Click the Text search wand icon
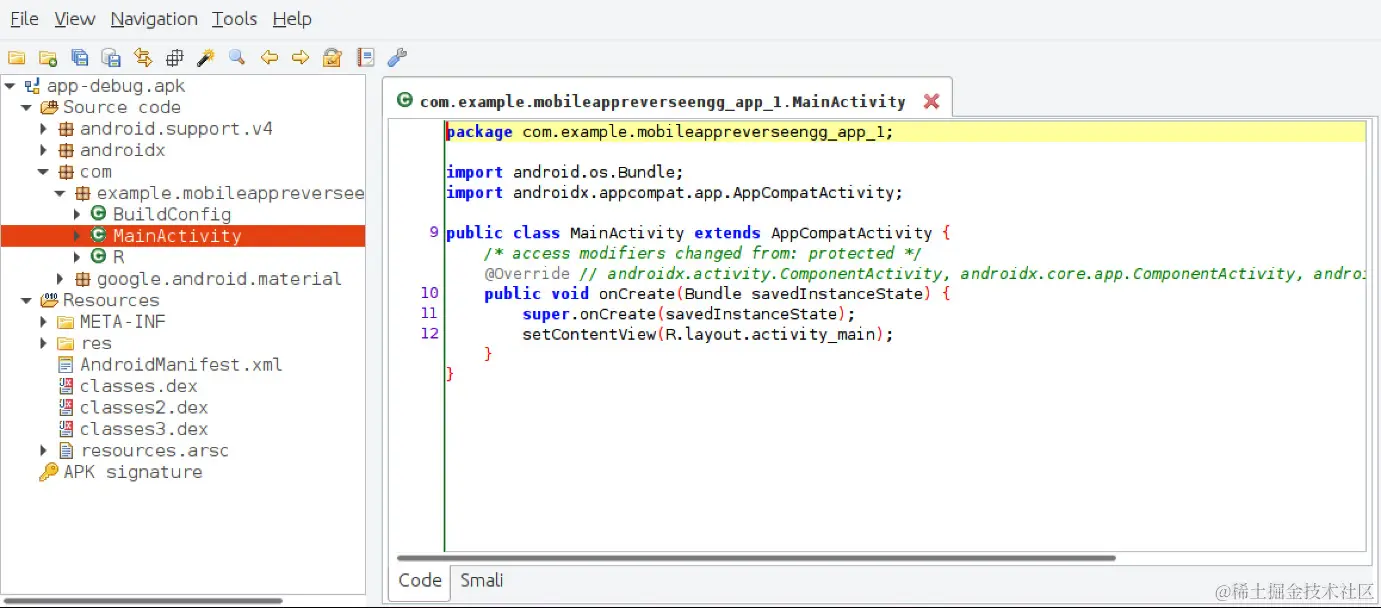Viewport: 1381px width, 608px height. click(205, 58)
